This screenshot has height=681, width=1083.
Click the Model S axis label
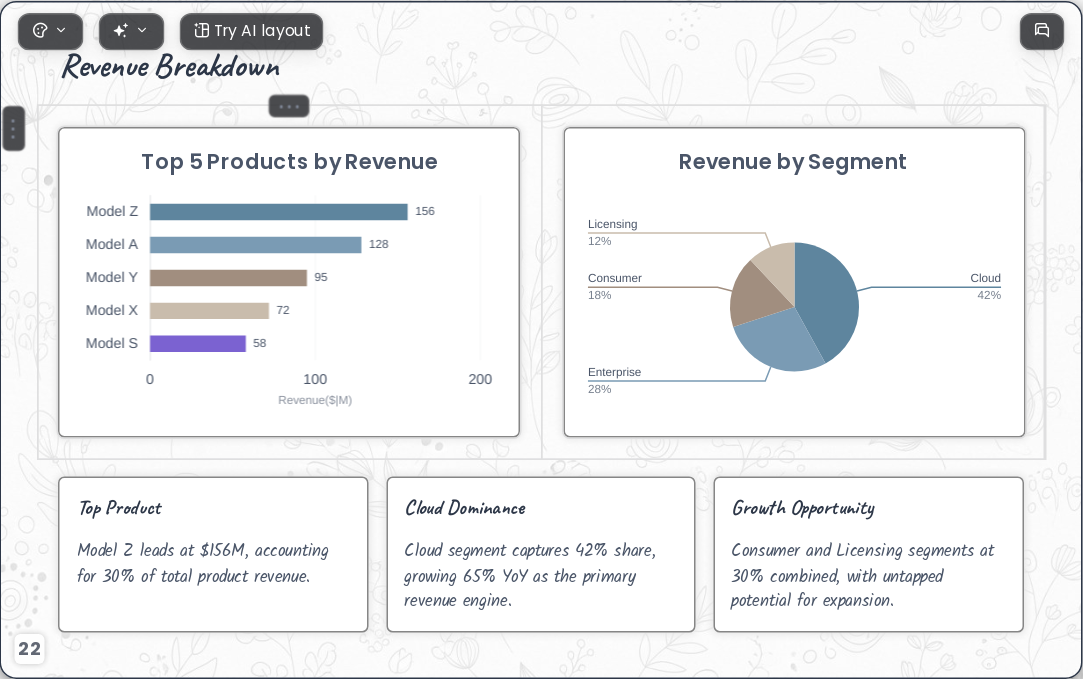click(112, 343)
